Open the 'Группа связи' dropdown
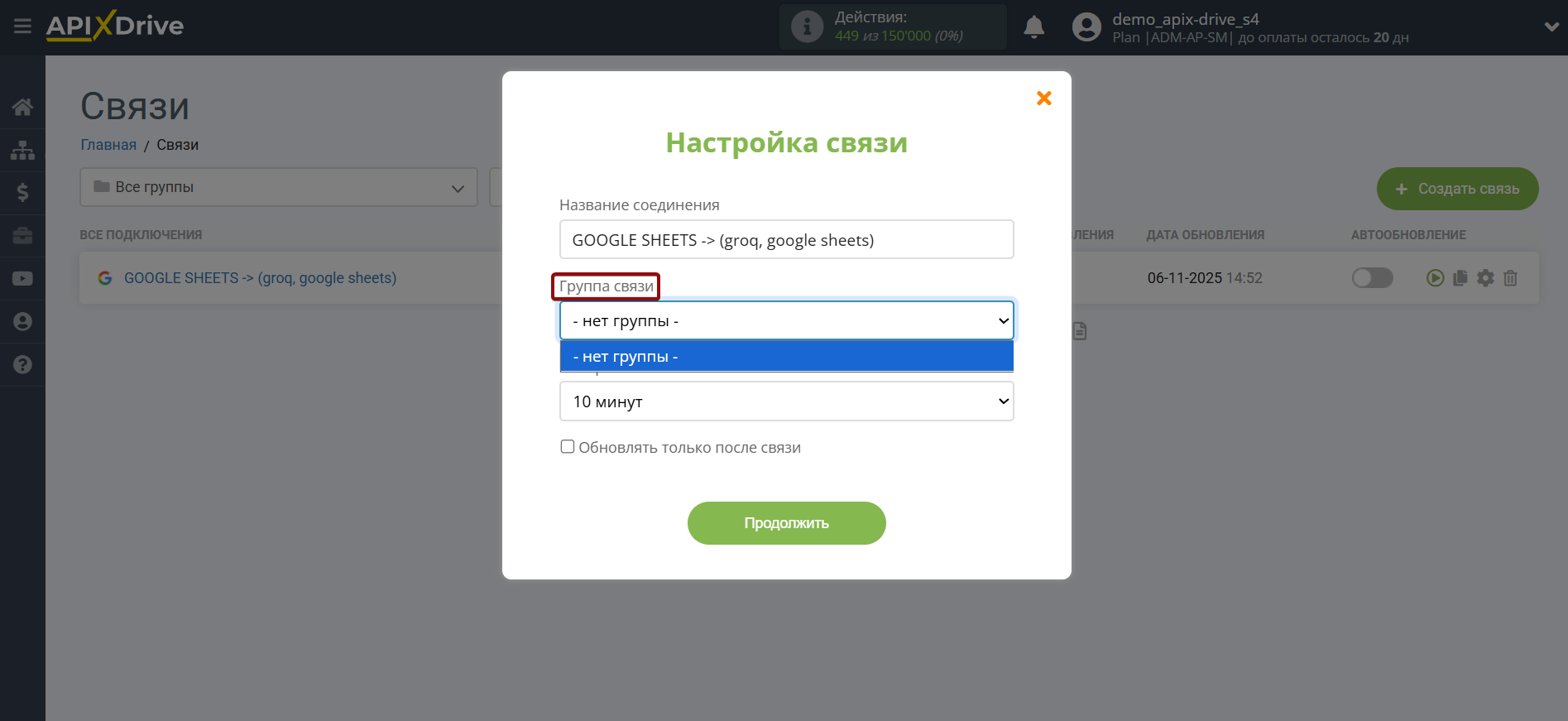Screen dimensions: 1568x721 tap(787, 320)
